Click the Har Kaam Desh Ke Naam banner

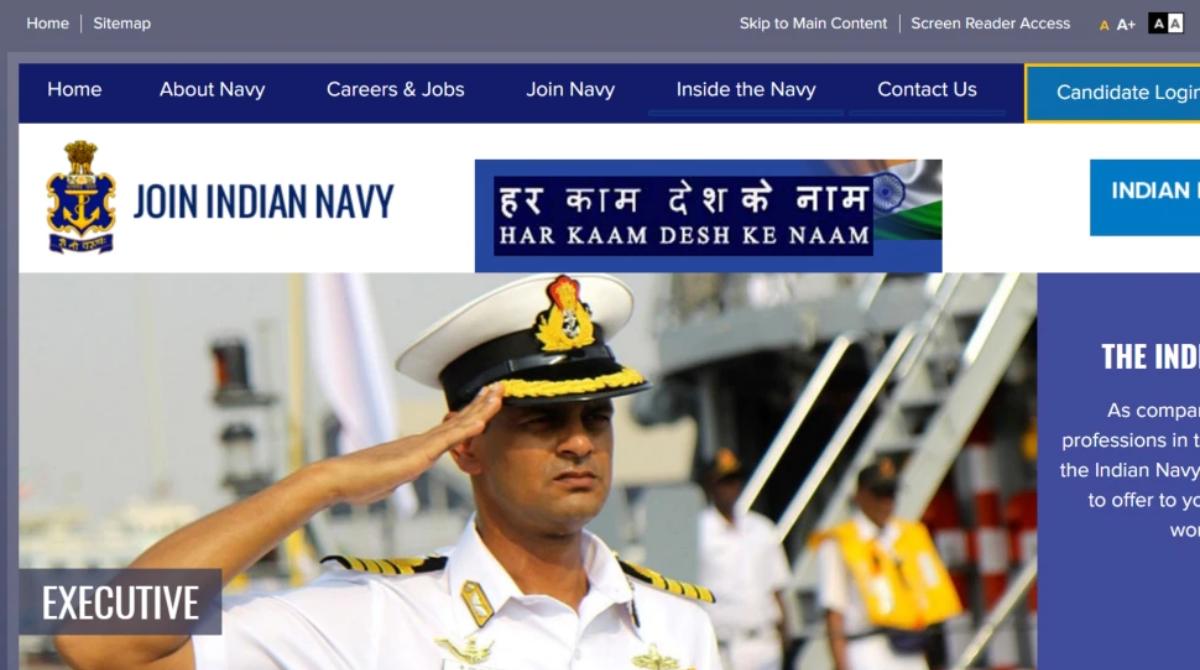(x=708, y=215)
